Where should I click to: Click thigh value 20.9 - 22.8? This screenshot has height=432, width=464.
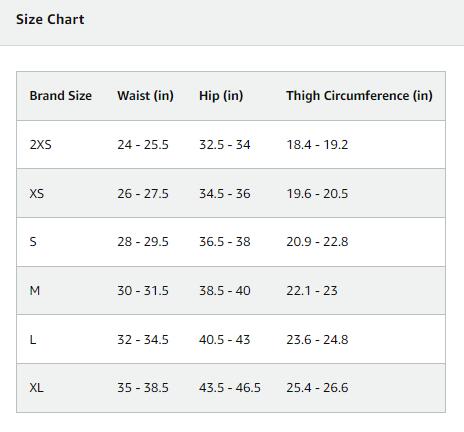tap(317, 242)
